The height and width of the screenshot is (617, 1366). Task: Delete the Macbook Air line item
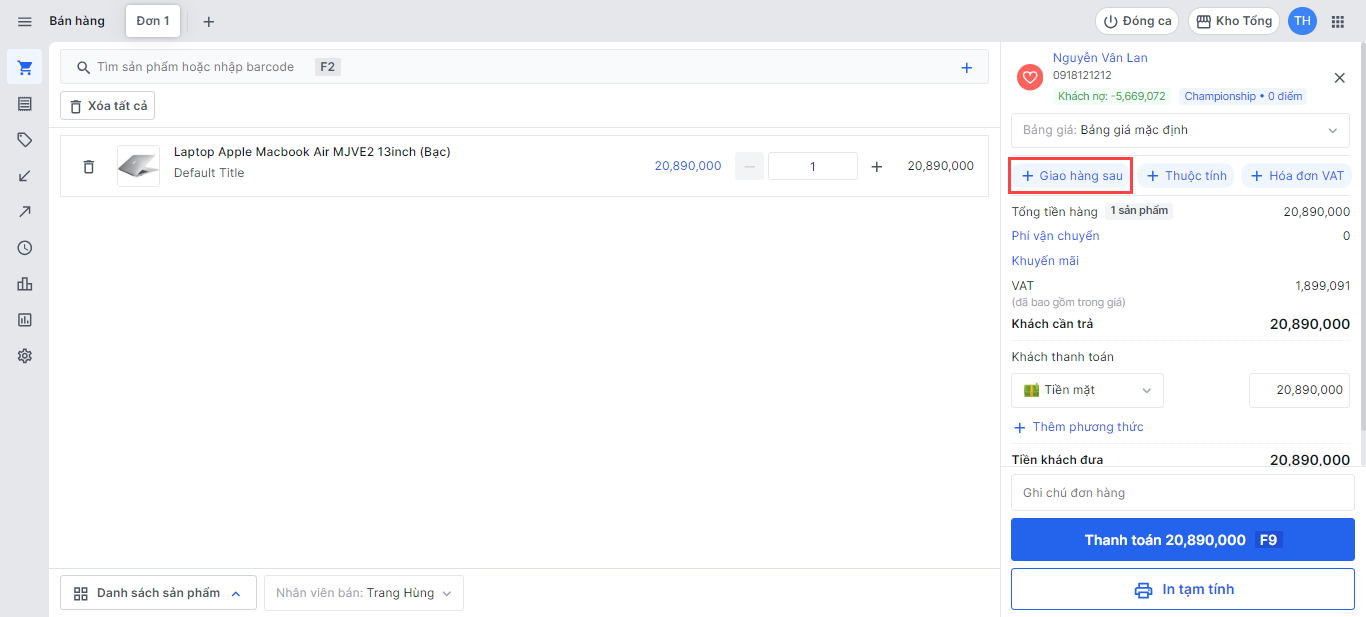point(89,167)
